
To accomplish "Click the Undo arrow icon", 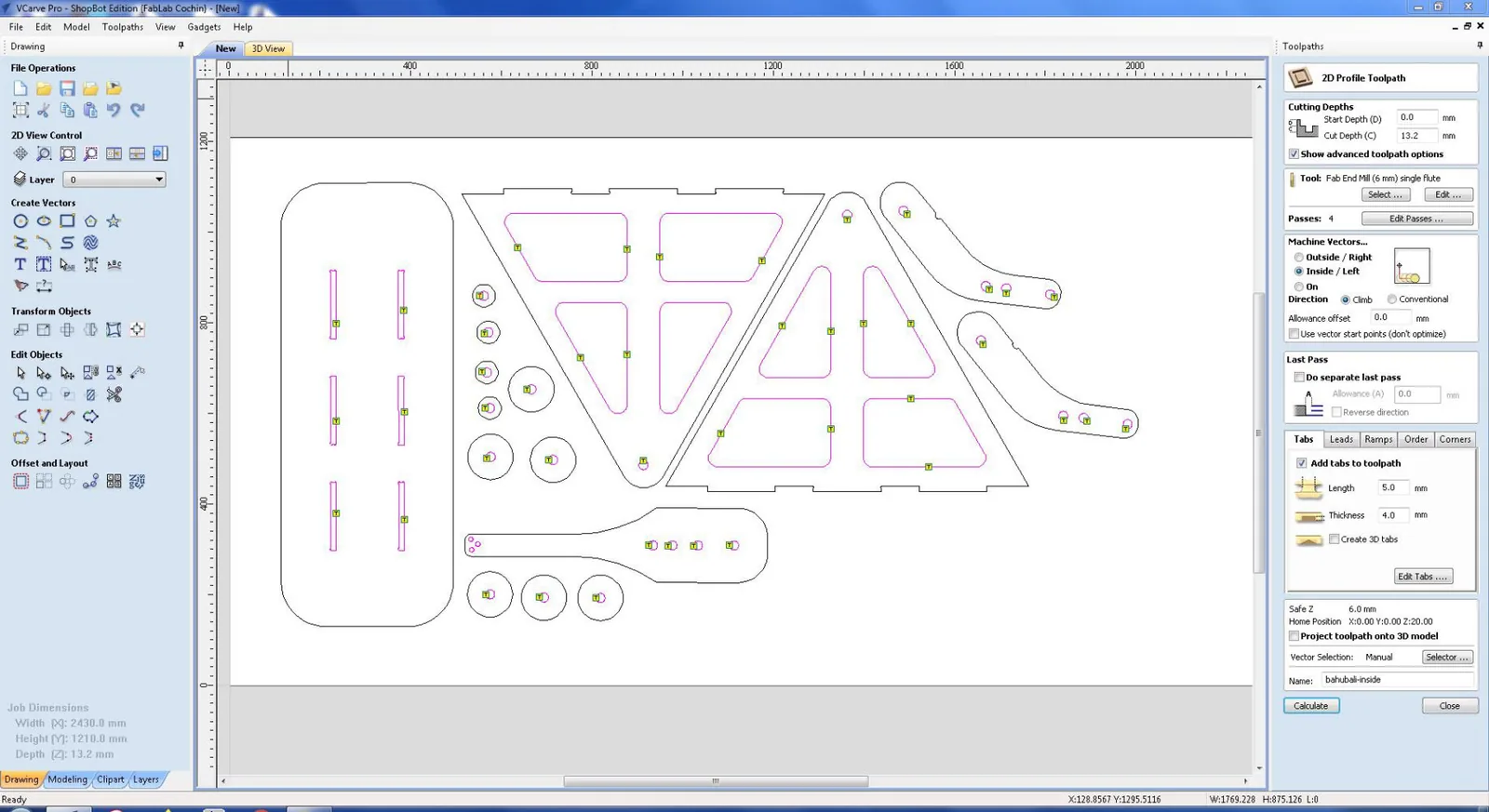I will point(114,110).
